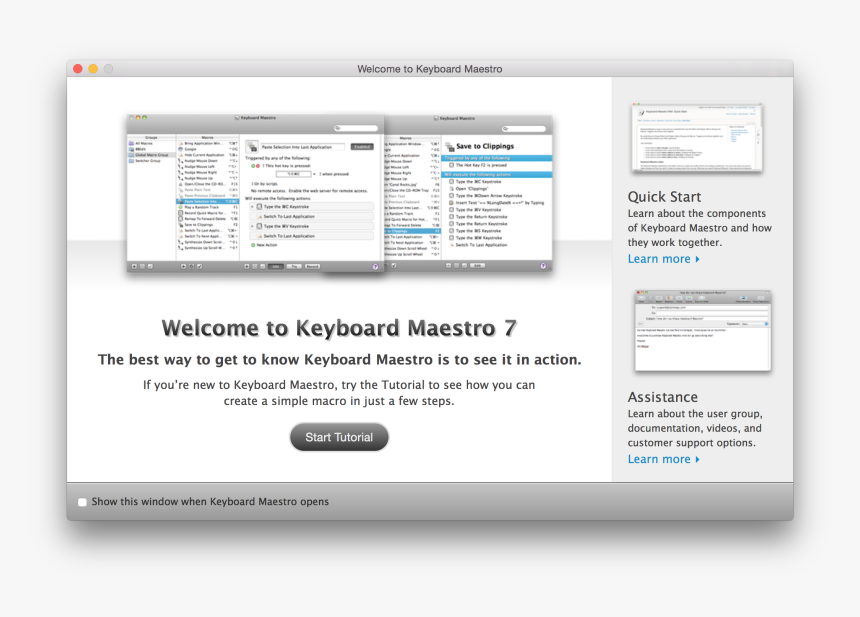Screen dimensions: 860x617
Task: Click the Start Tutorial button
Action: [x=339, y=437]
